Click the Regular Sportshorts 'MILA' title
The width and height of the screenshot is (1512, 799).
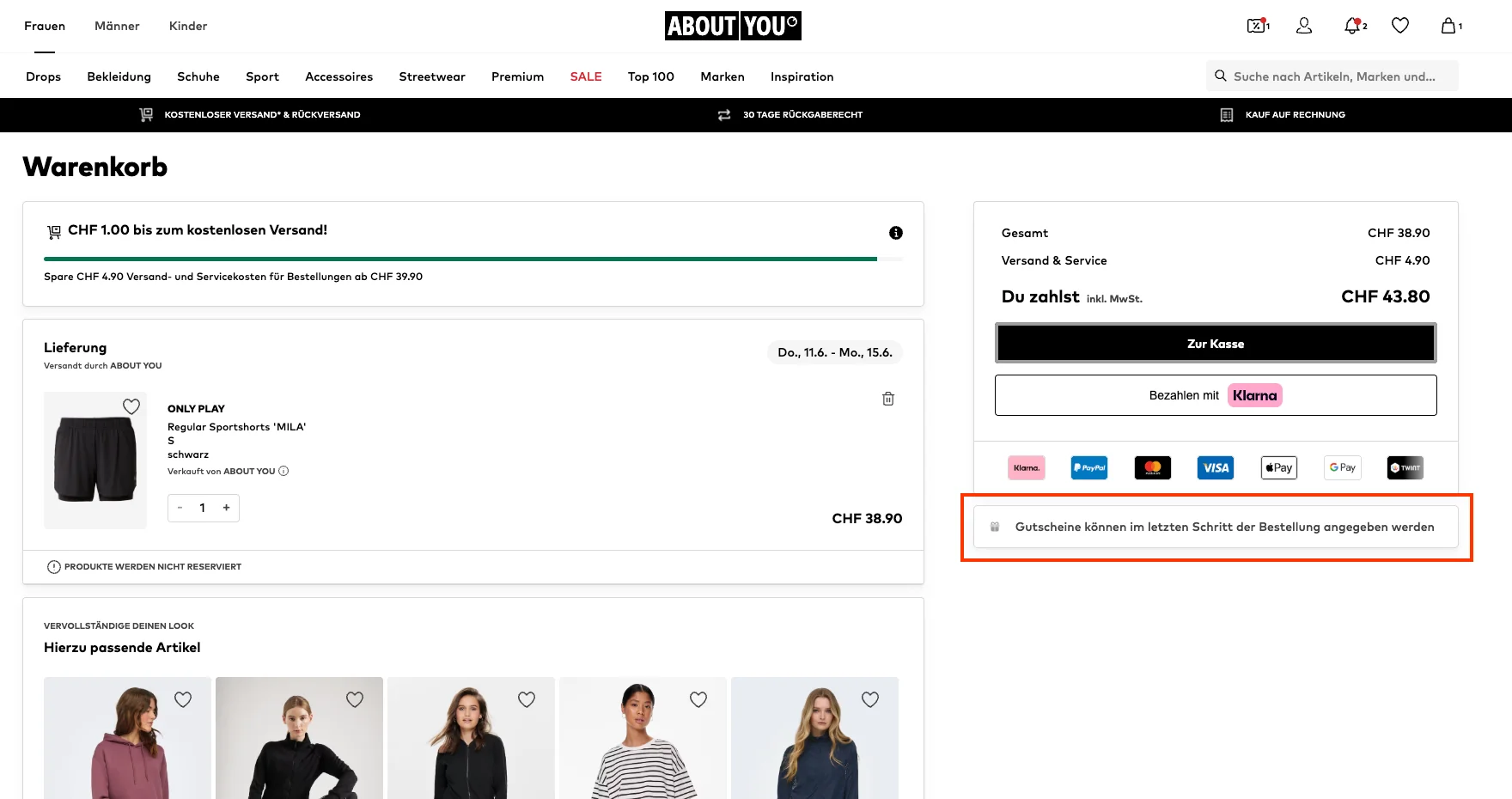pos(237,427)
